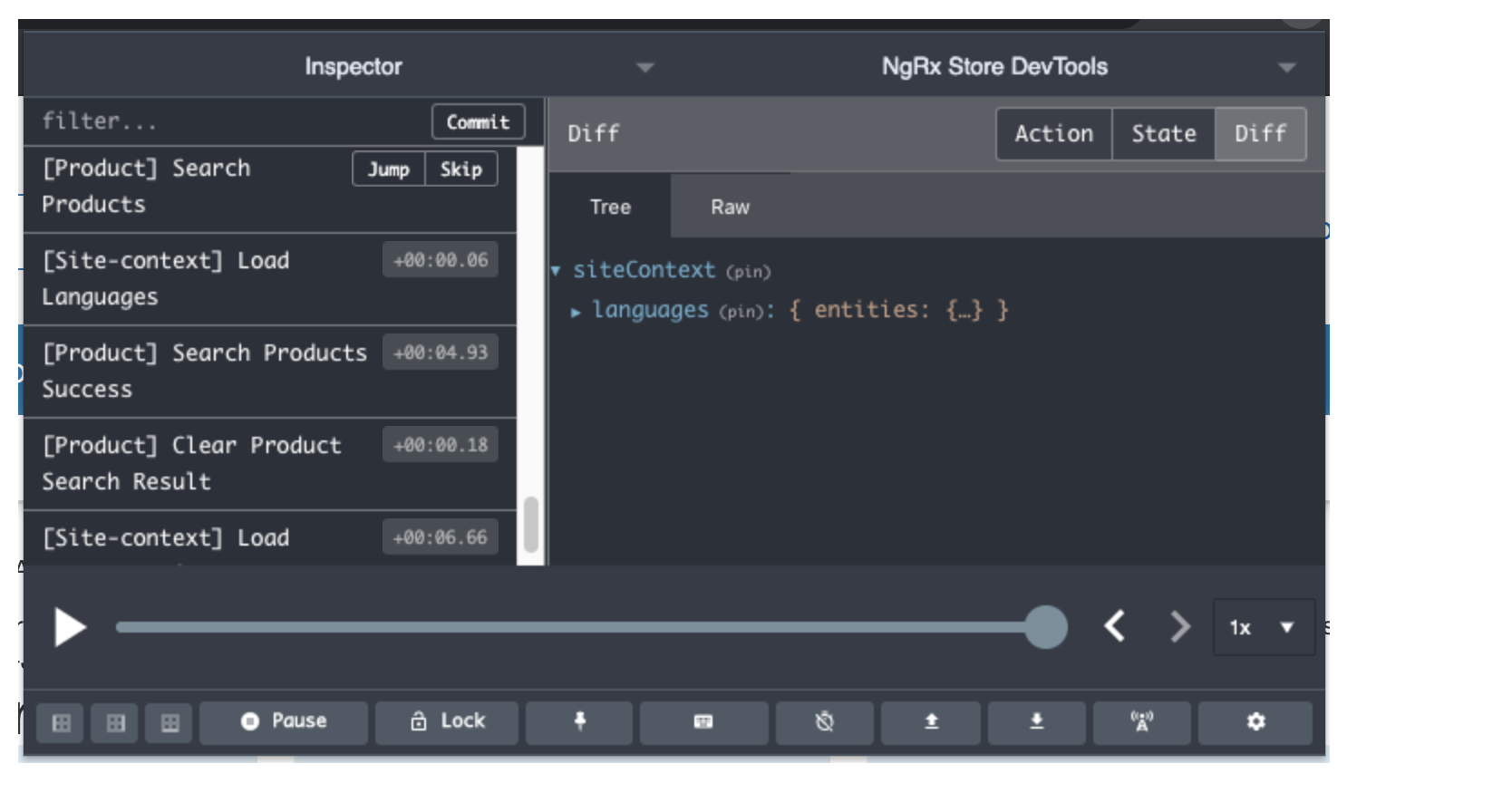Open the 1x playback speed dropdown

coord(1264,627)
